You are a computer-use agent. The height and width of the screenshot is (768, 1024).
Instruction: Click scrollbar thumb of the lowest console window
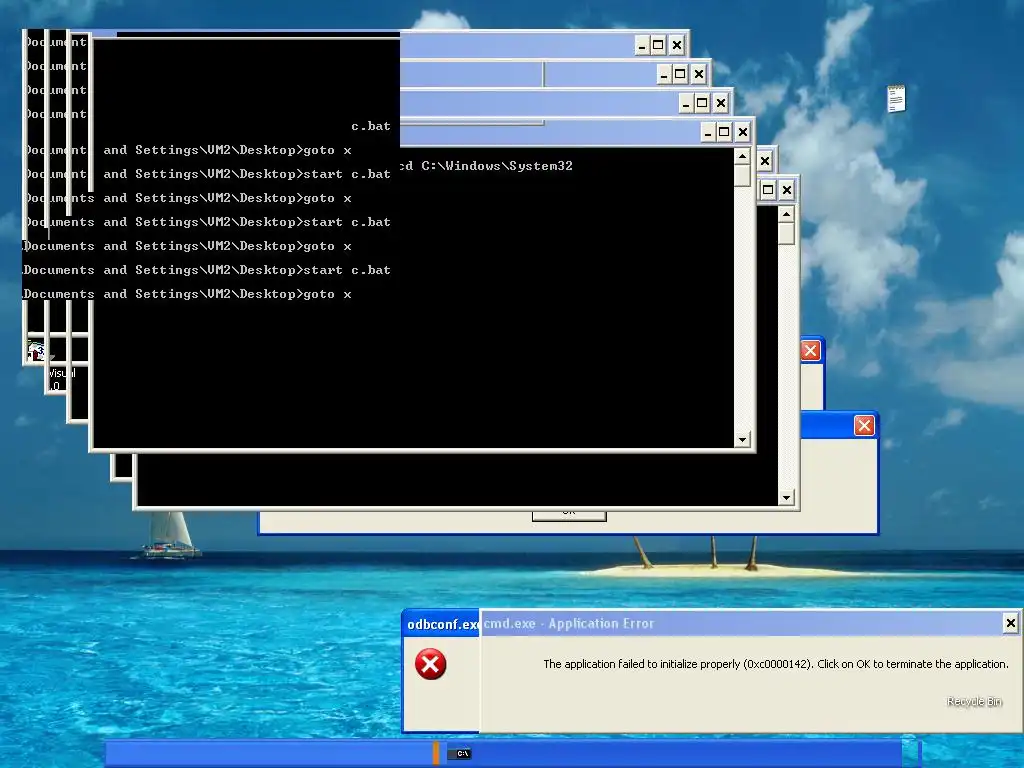pos(786,234)
